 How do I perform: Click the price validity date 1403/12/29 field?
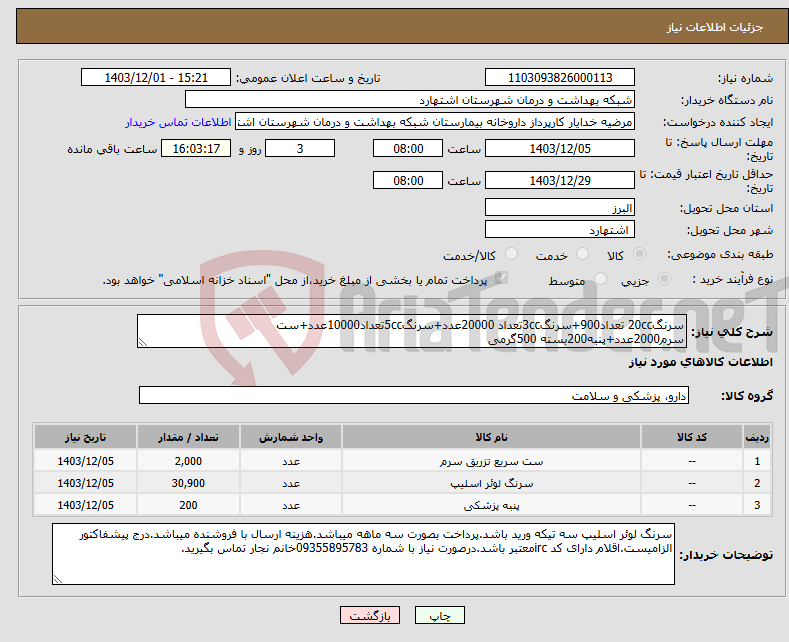point(560,180)
